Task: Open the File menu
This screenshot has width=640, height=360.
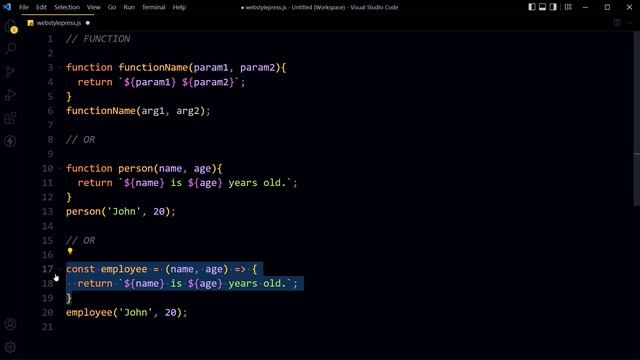Action: (x=24, y=7)
